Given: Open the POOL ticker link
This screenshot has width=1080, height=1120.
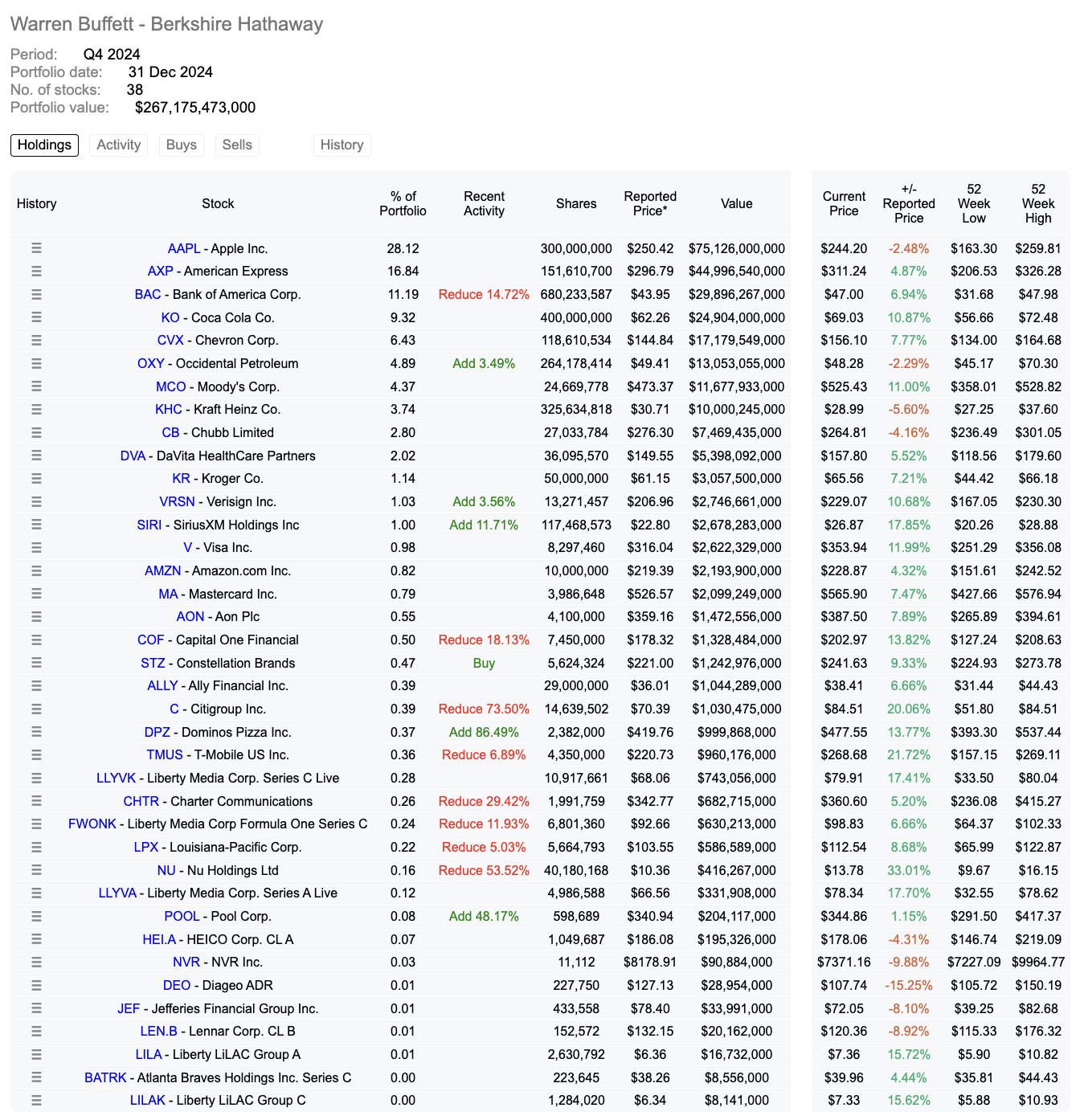Looking at the screenshot, I should [182, 917].
